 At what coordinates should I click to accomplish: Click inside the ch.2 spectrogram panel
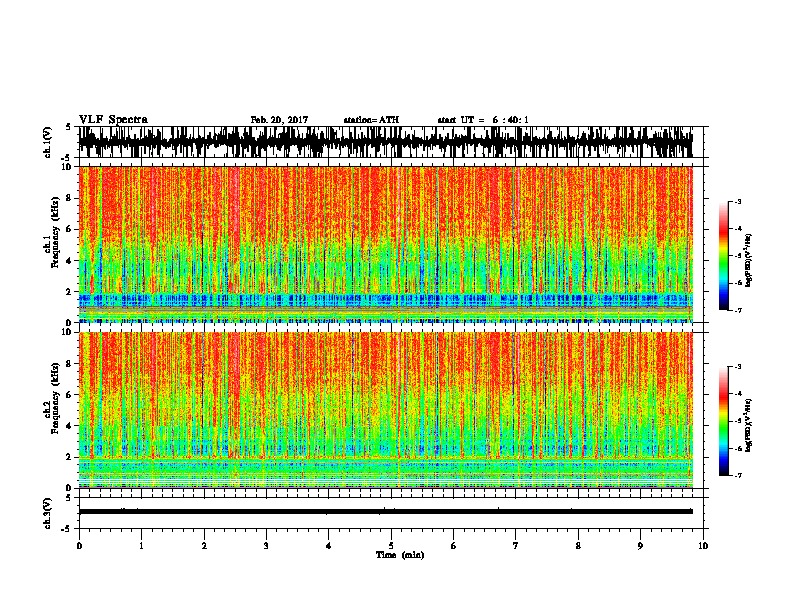coord(385,410)
